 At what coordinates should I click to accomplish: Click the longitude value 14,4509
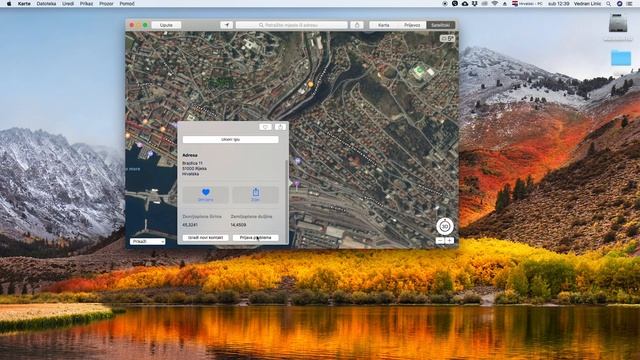click(238, 225)
